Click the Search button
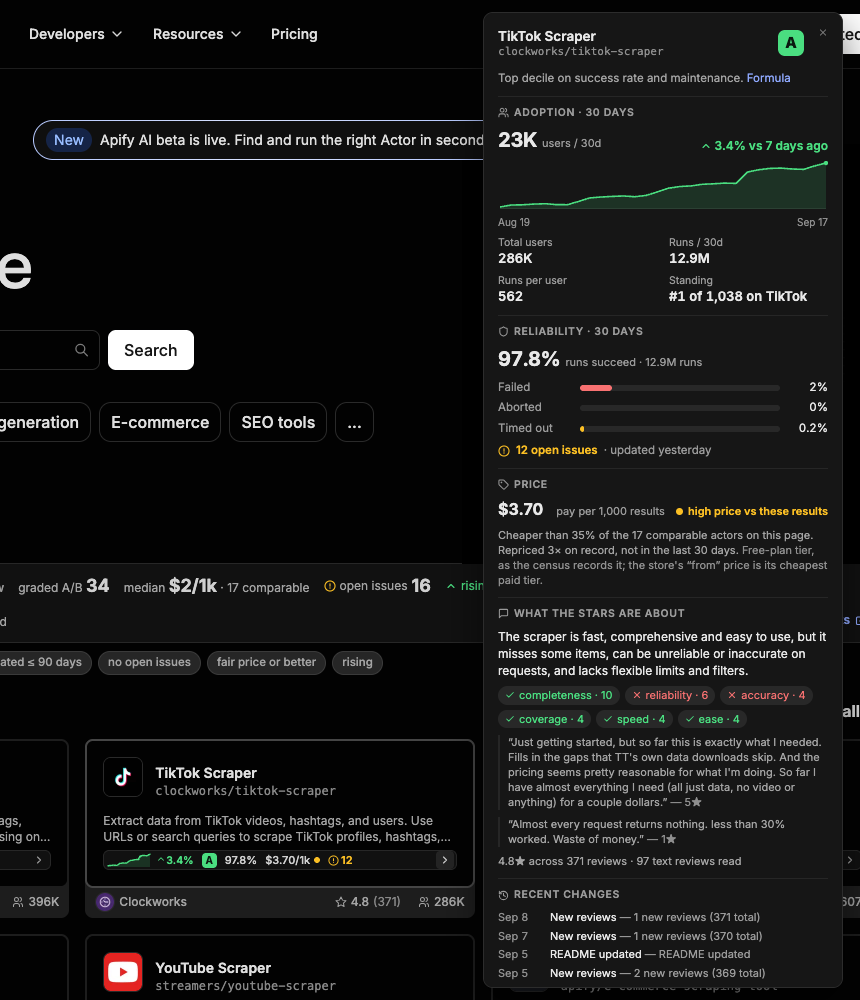 pyautogui.click(x=151, y=350)
